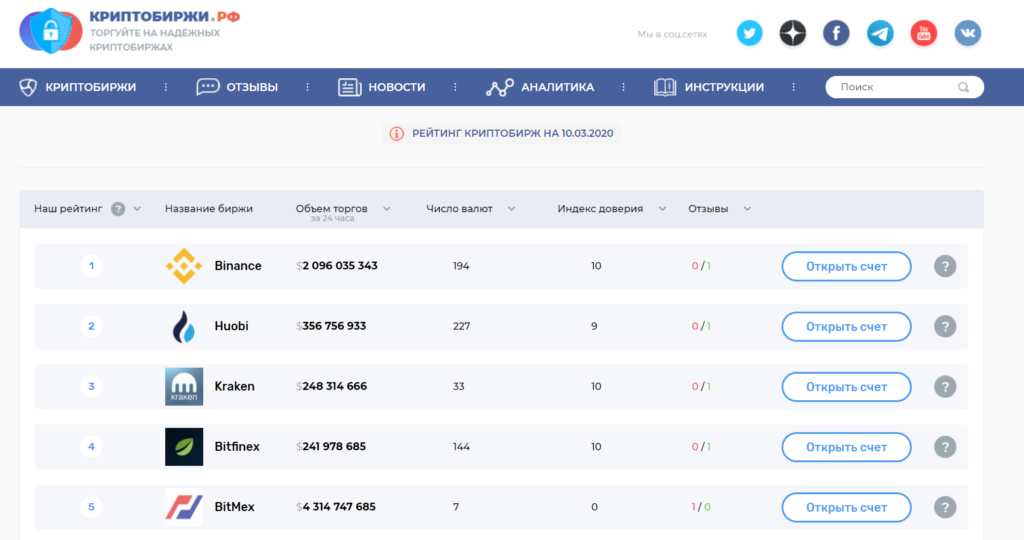Expand the Отзывы sort arrow
The height and width of the screenshot is (540, 1024).
[747, 209]
